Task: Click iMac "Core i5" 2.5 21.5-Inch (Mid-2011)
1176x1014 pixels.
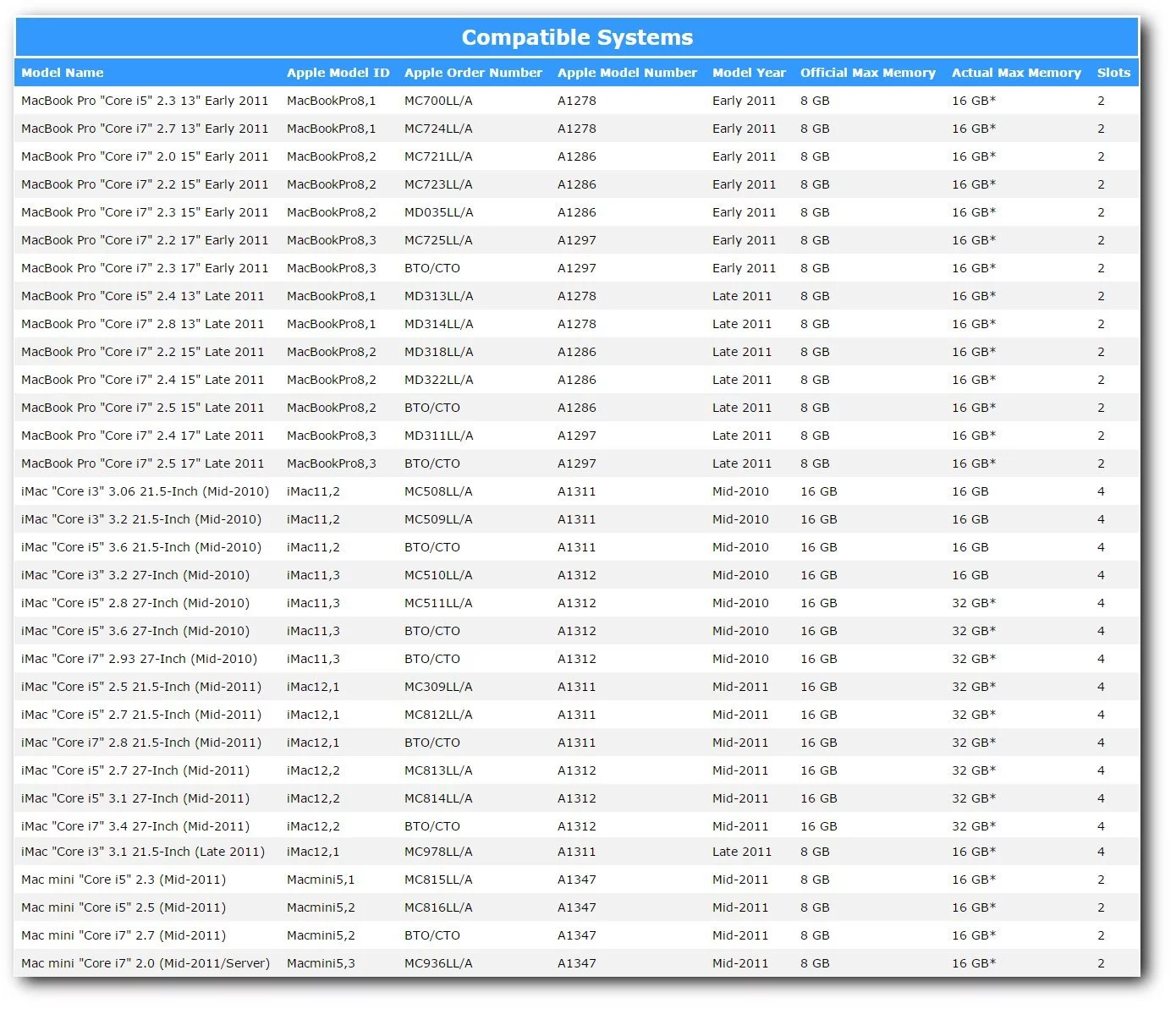Action: pos(141,687)
